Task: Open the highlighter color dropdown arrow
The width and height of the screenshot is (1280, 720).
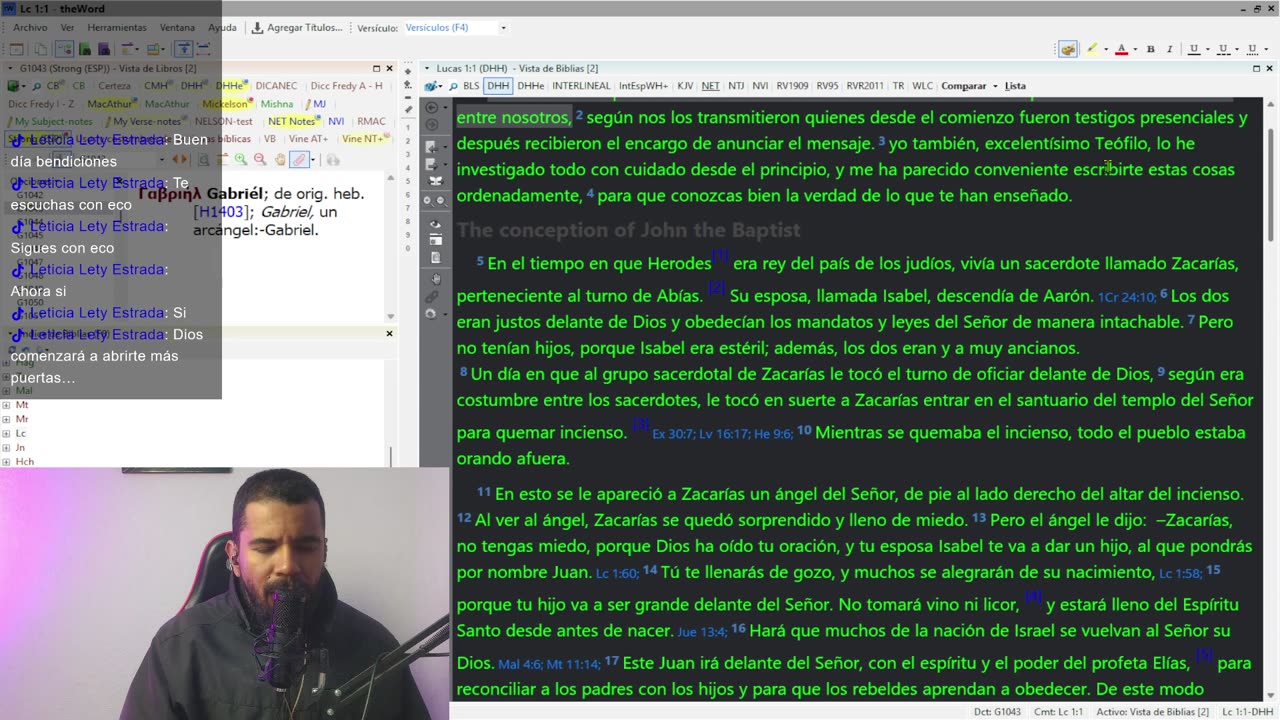Action: pyautogui.click(x=1105, y=49)
